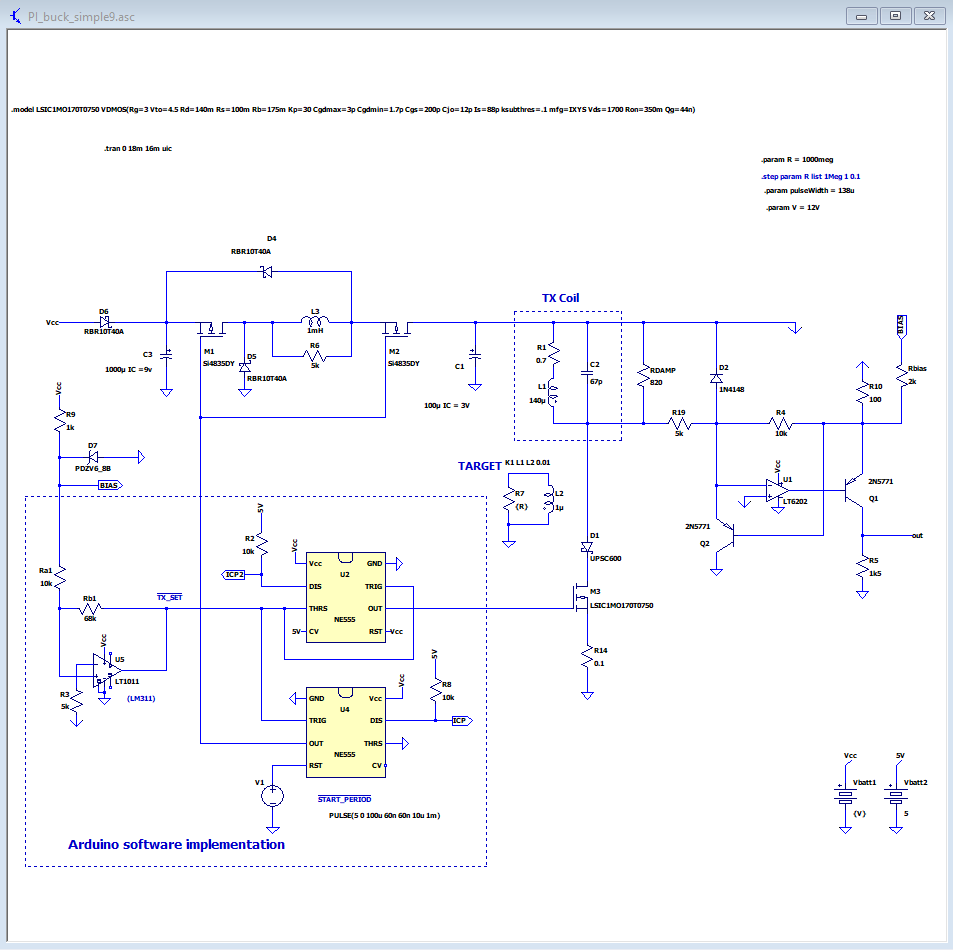Click the out net label
The width and height of the screenshot is (953, 950).
coord(917,535)
